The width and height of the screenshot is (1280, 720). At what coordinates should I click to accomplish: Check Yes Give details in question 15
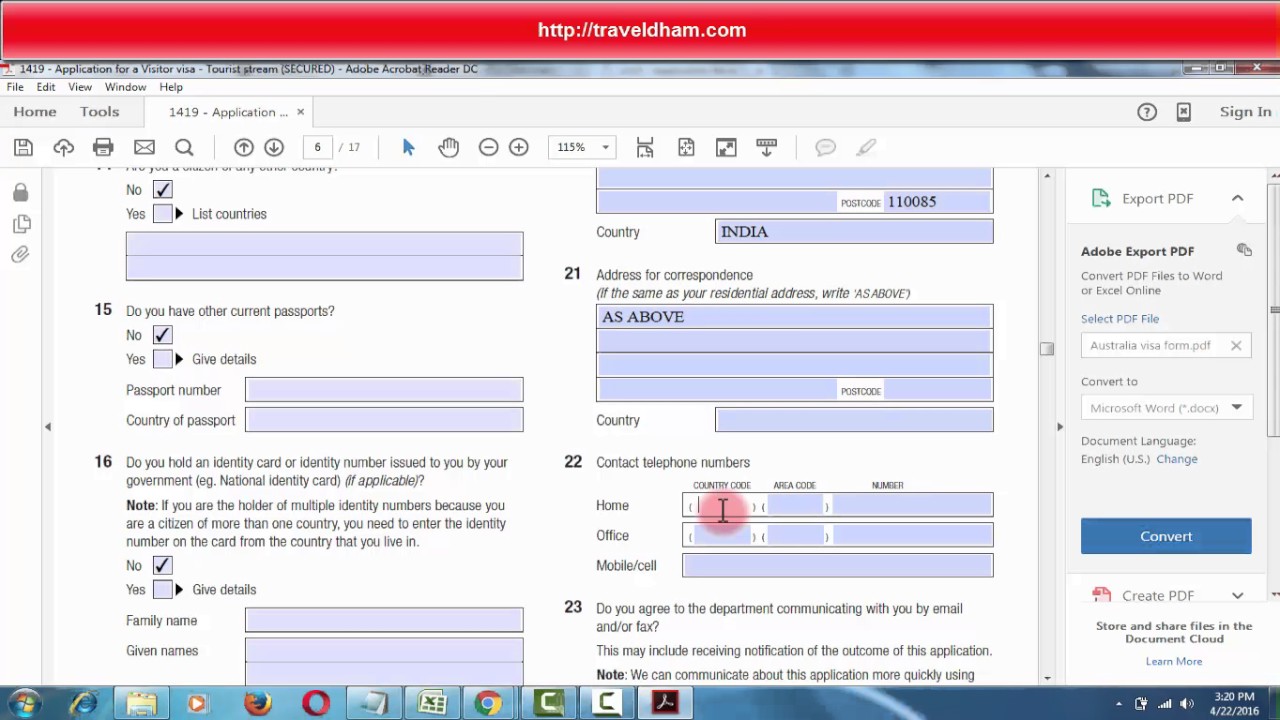coord(162,359)
